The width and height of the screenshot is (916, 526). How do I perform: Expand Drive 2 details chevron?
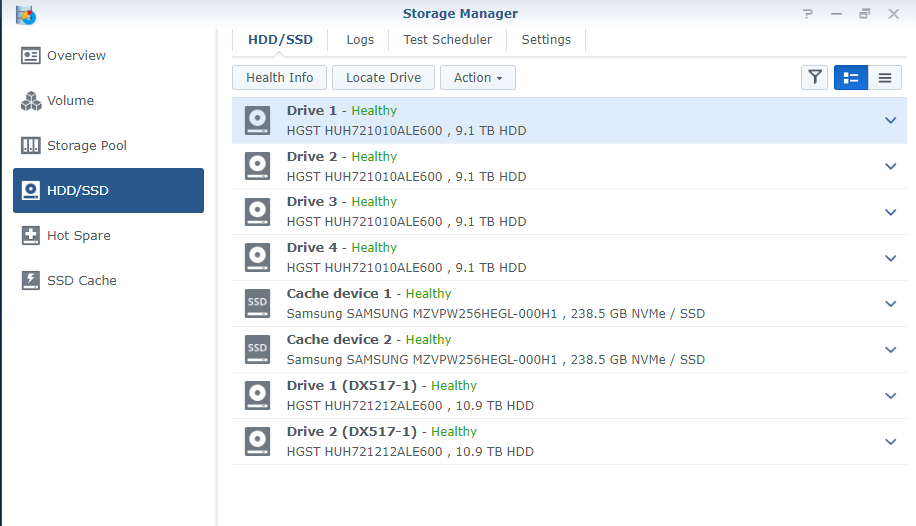[x=890, y=167]
